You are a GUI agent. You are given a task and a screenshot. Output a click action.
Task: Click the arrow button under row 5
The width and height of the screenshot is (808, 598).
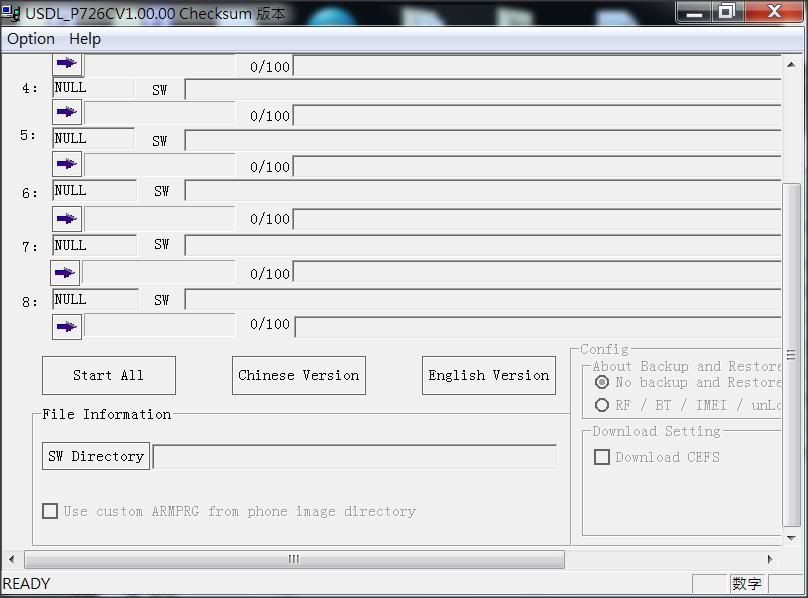(67, 164)
